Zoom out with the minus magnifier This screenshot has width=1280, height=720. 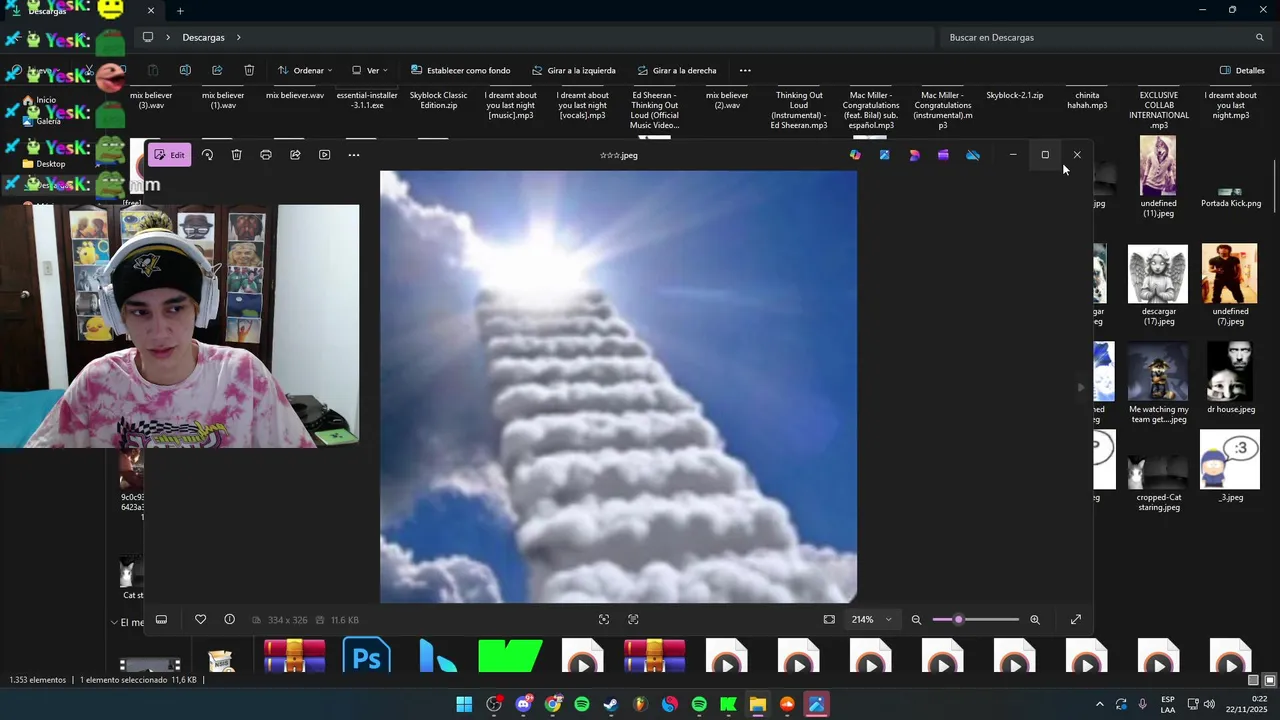pyautogui.click(x=916, y=620)
